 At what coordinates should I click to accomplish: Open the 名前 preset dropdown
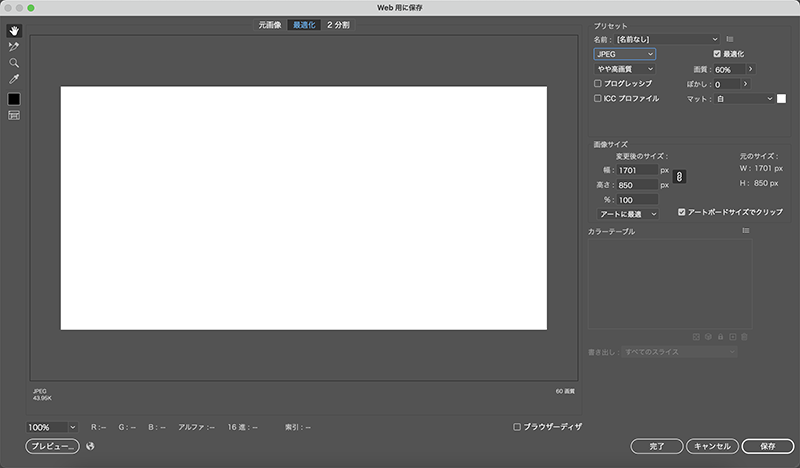tap(667, 39)
